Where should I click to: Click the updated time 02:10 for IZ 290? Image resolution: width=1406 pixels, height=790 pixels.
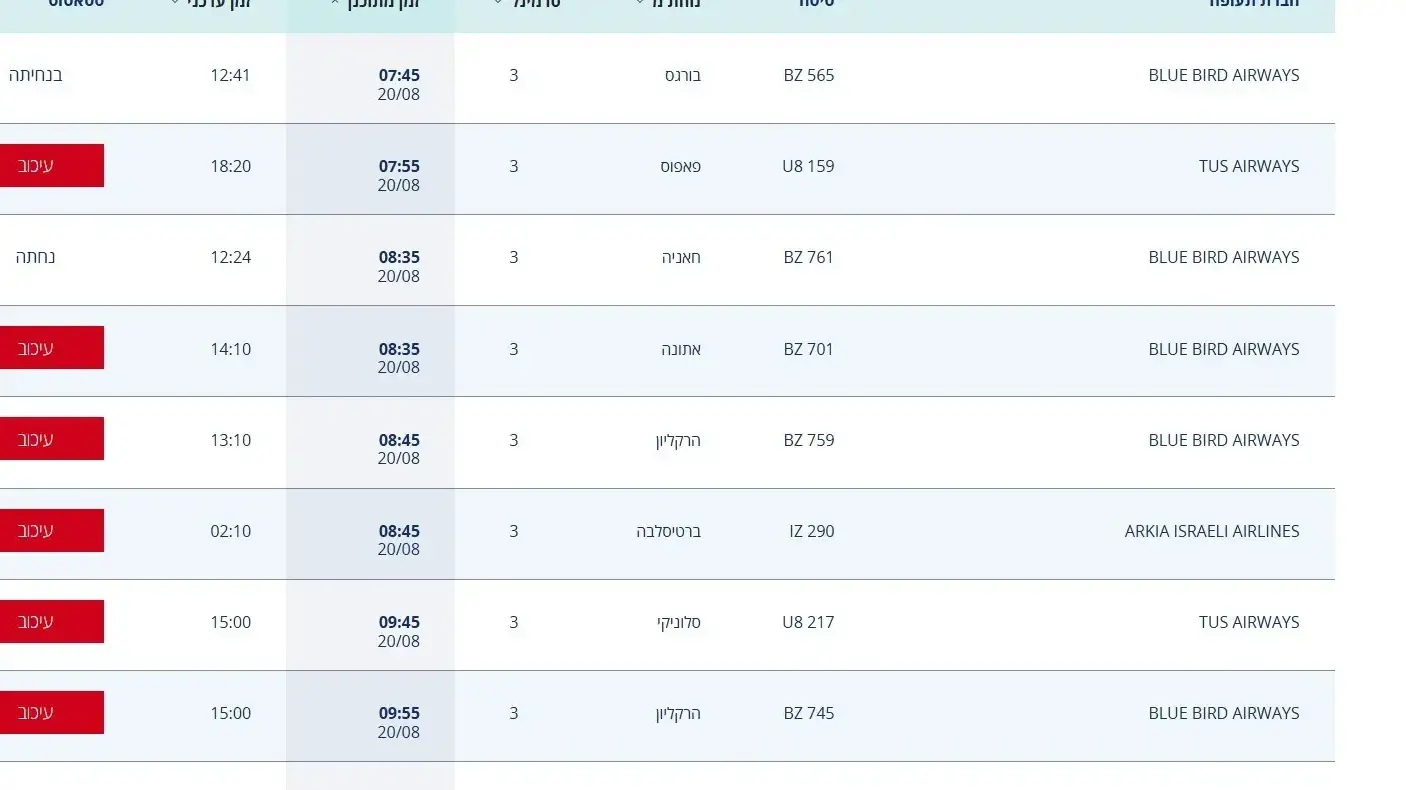[x=230, y=531]
